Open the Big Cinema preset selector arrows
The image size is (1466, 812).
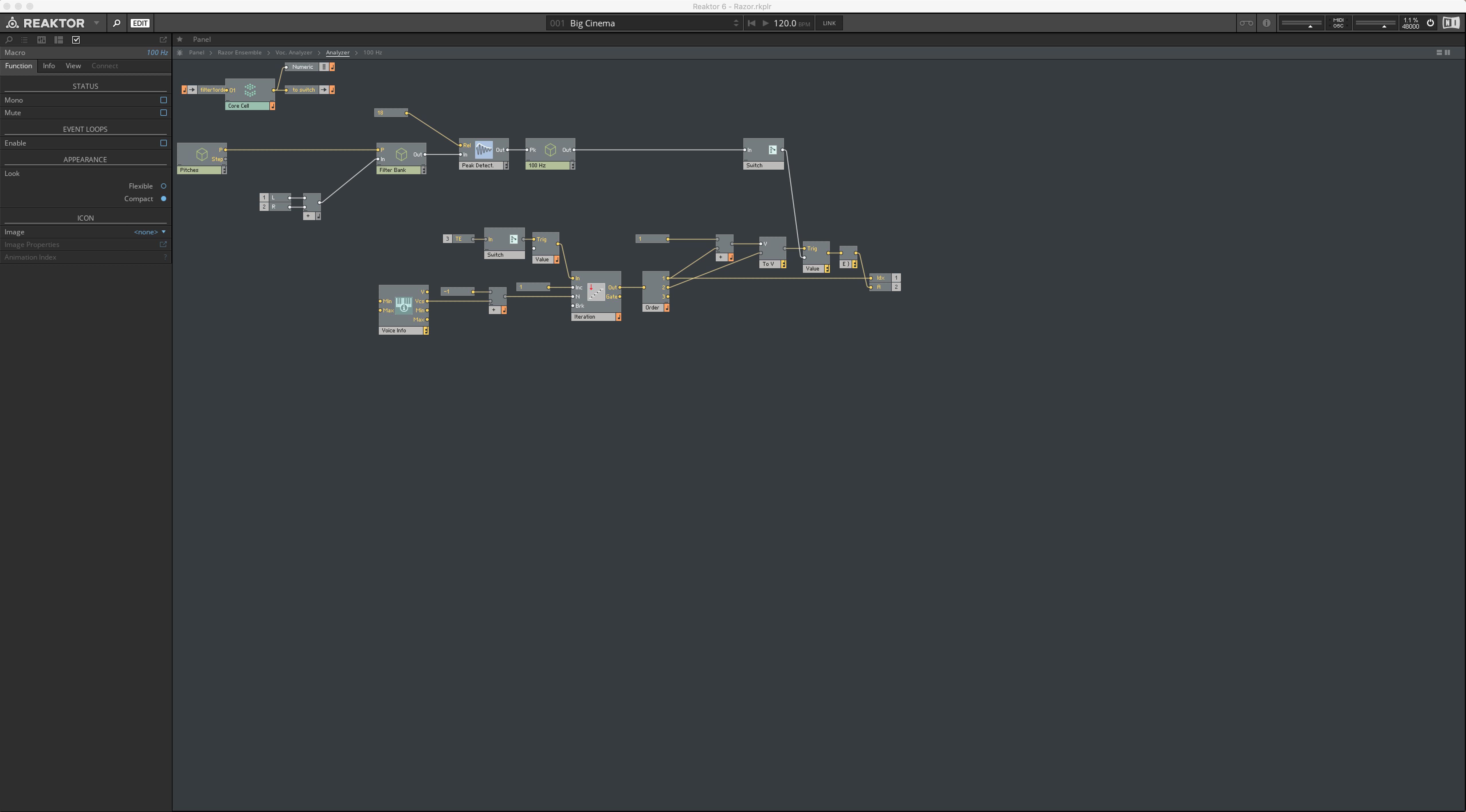click(x=736, y=23)
